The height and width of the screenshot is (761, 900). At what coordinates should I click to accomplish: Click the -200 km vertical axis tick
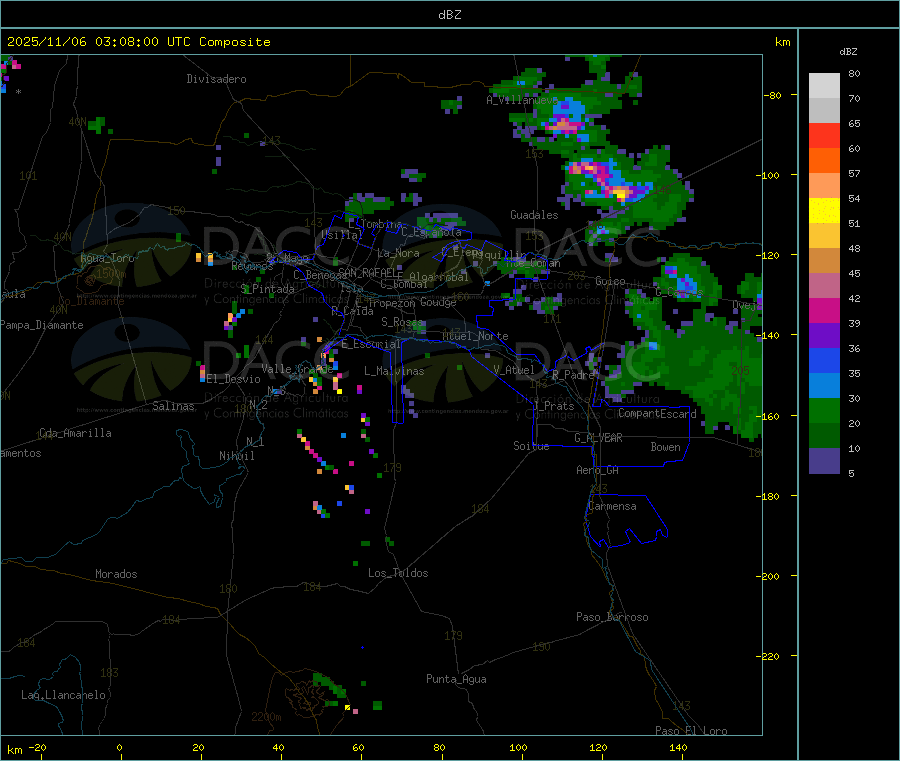[769, 576]
